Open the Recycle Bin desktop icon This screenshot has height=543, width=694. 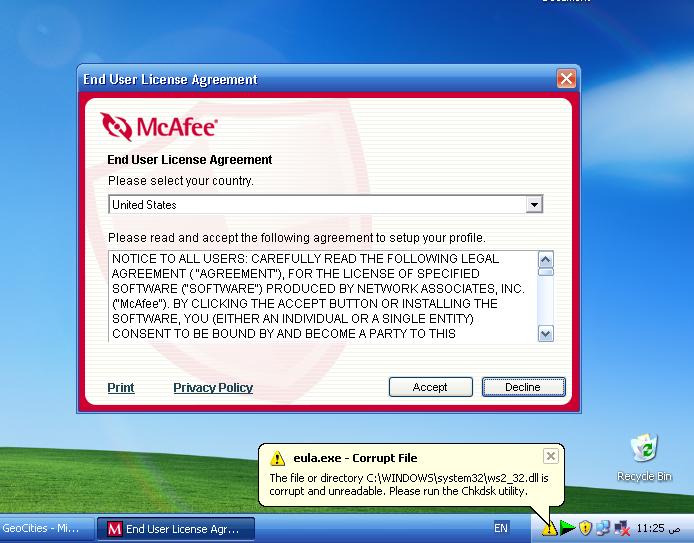(x=644, y=458)
